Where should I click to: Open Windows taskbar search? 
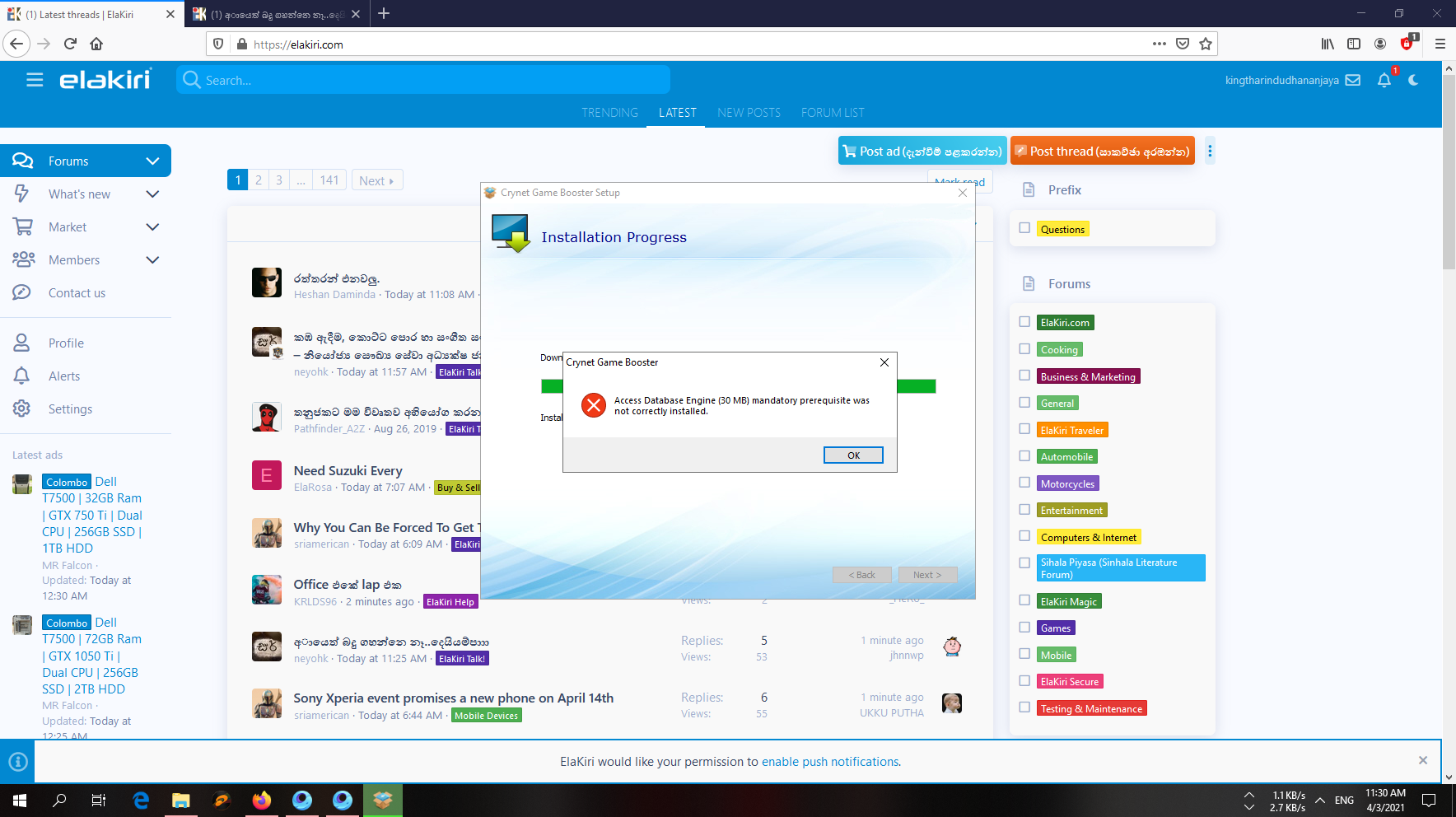[59, 800]
